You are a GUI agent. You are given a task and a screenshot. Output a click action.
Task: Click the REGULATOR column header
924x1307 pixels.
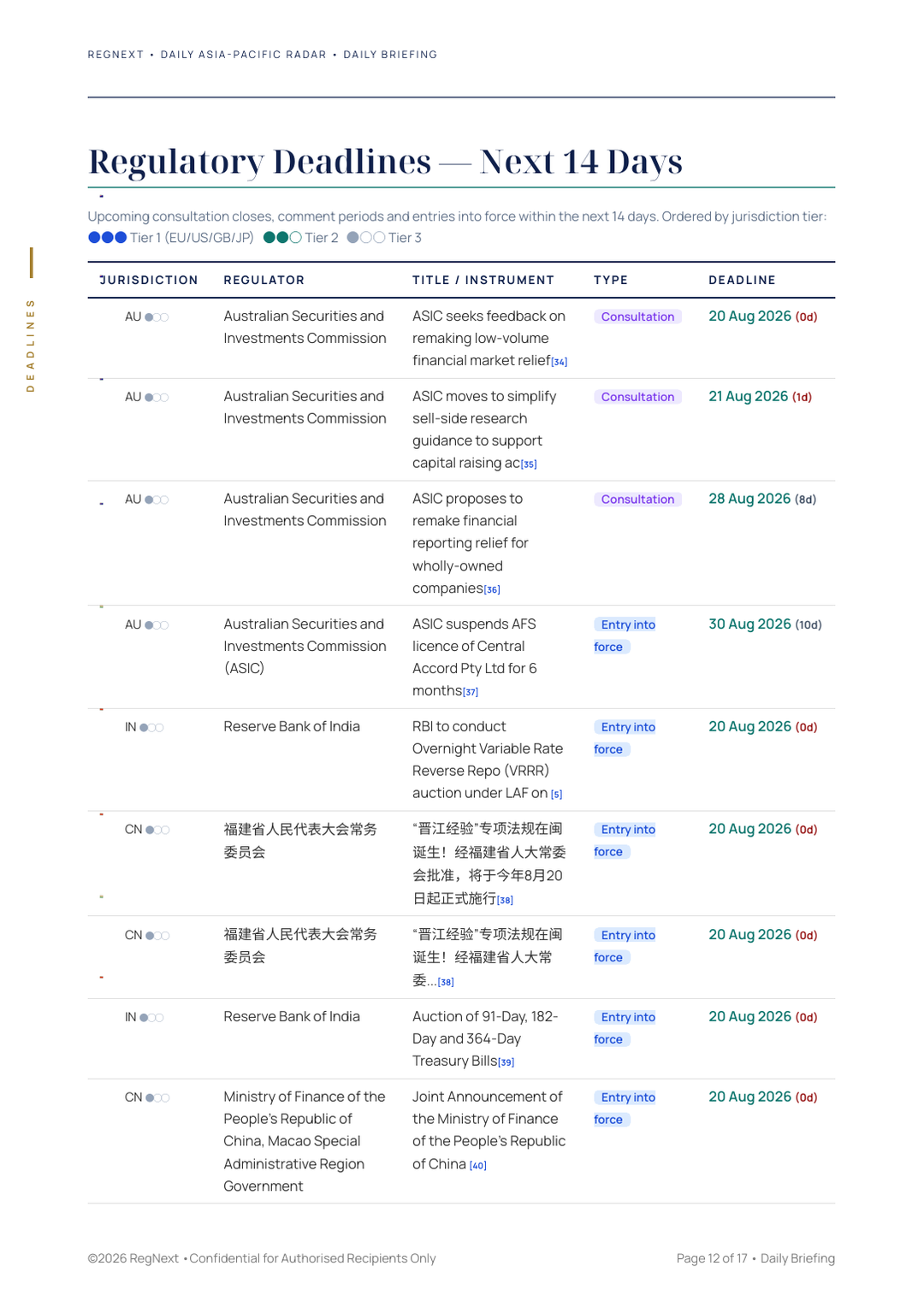pyautogui.click(x=264, y=280)
